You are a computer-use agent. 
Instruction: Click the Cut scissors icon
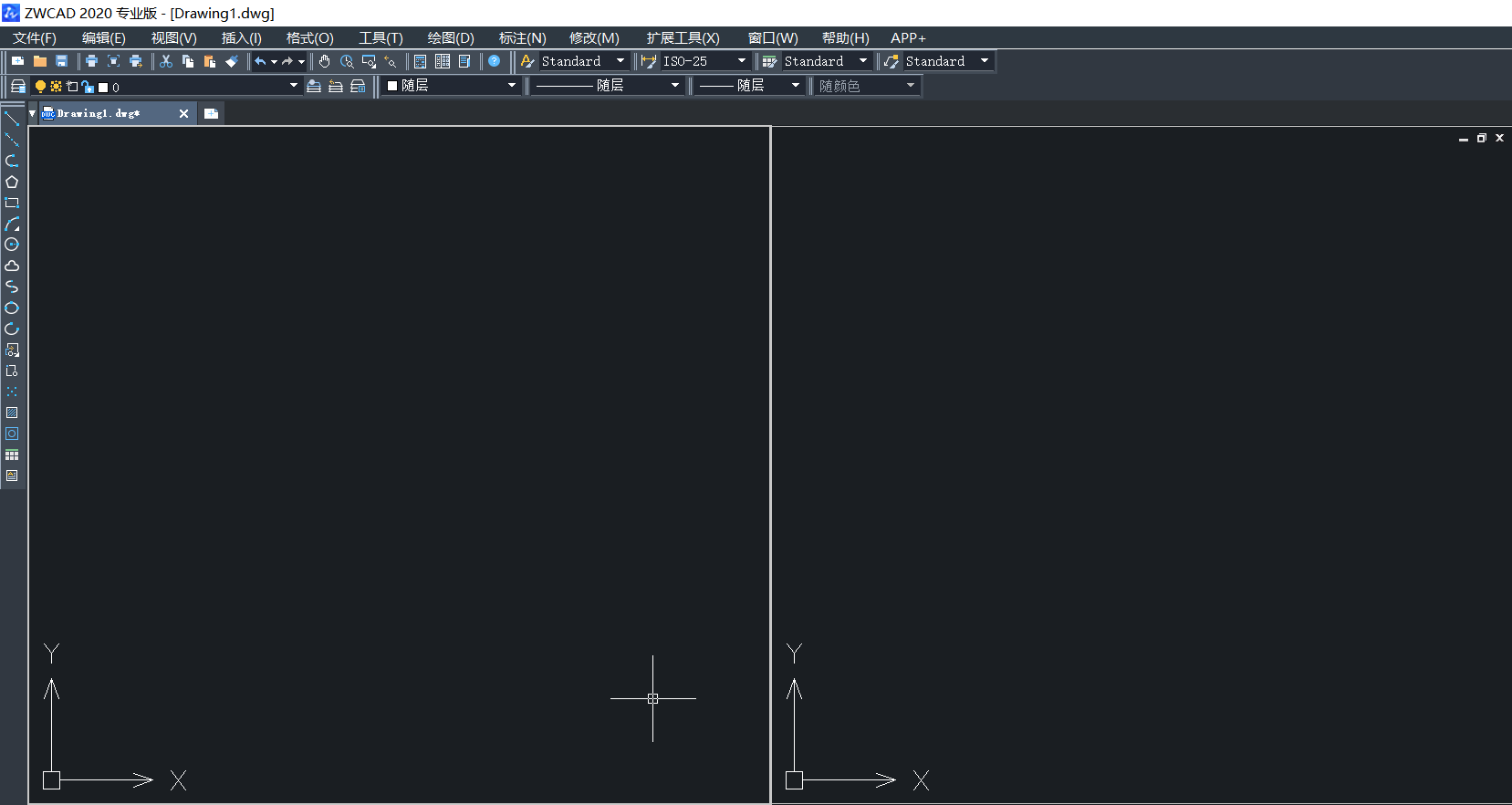point(166,61)
